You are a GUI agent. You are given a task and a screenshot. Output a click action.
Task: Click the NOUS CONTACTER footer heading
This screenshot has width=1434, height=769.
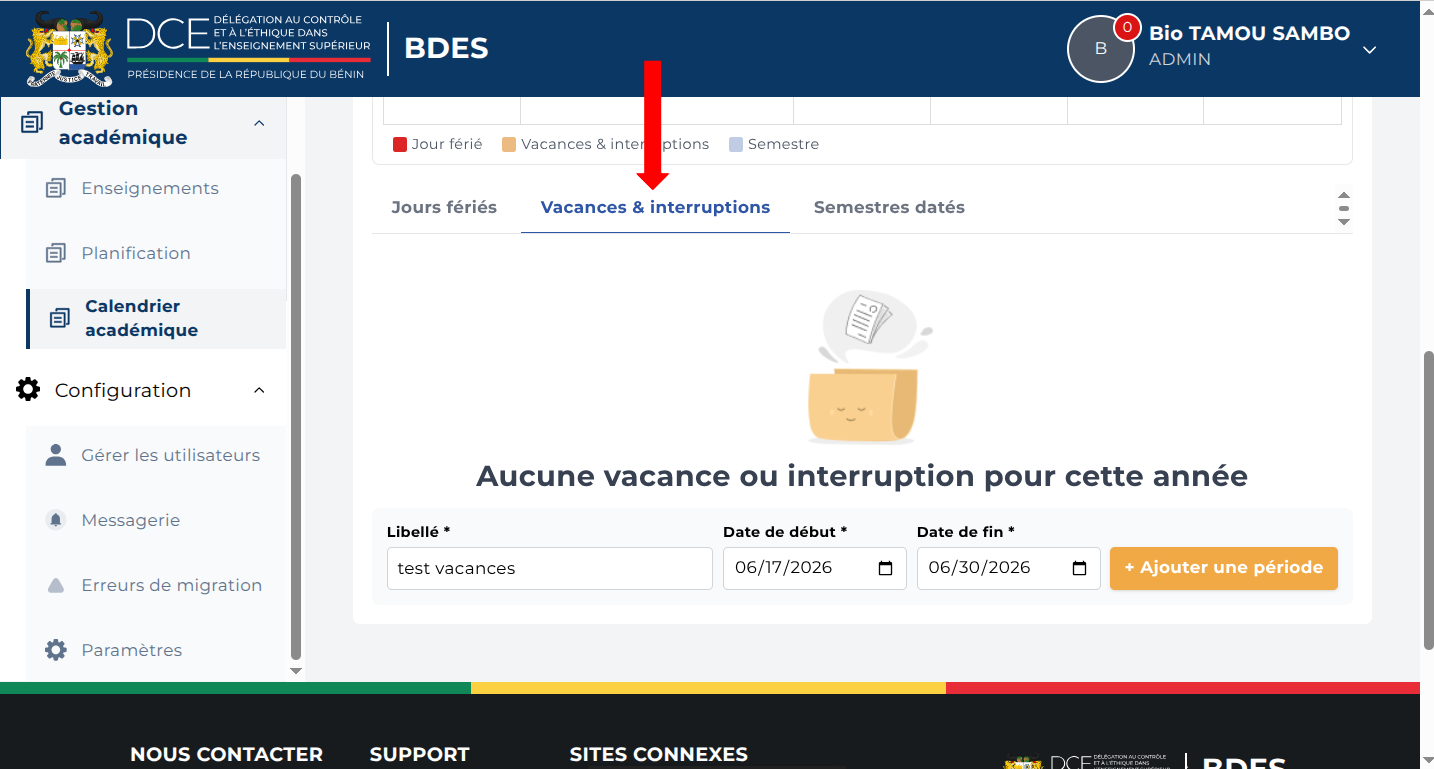coord(227,755)
